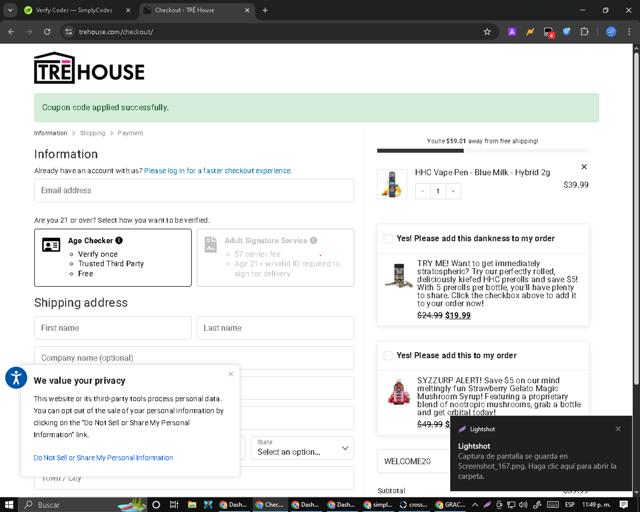Image resolution: width=640 pixels, height=512 pixels.
Task: Click the Strawberry Gelato syrup image
Action: pyautogui.click(x=399, y=392)
